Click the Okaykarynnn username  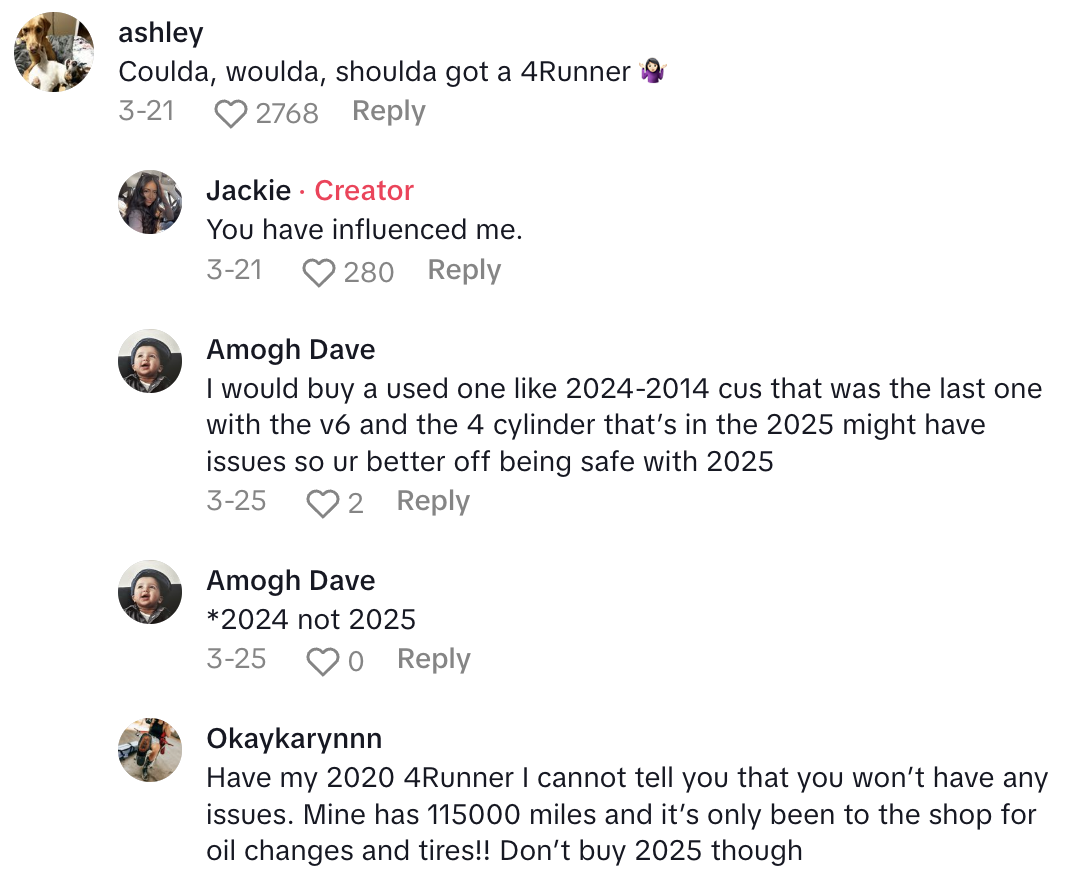tap(294, 738)
